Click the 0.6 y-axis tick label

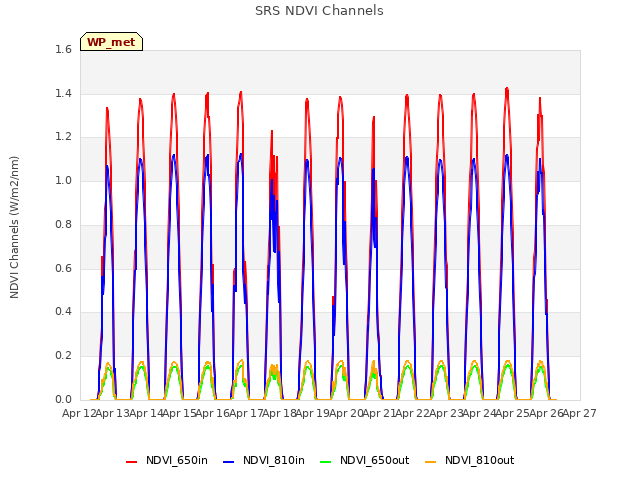point(63,268)
